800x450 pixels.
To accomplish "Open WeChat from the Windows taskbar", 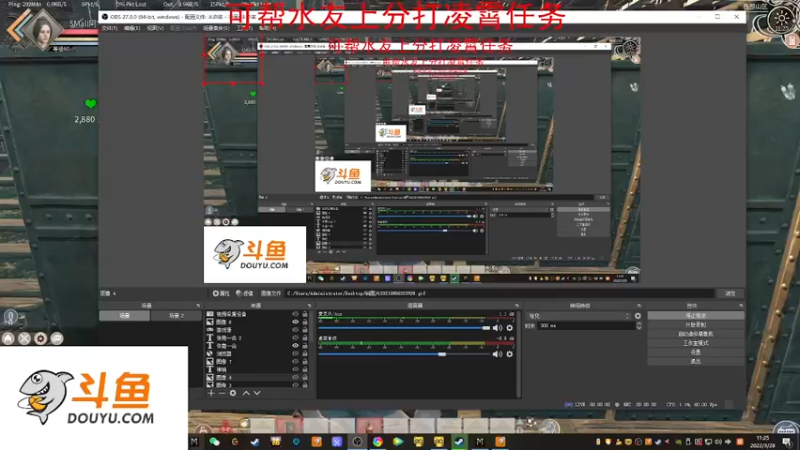I will 214,441.
